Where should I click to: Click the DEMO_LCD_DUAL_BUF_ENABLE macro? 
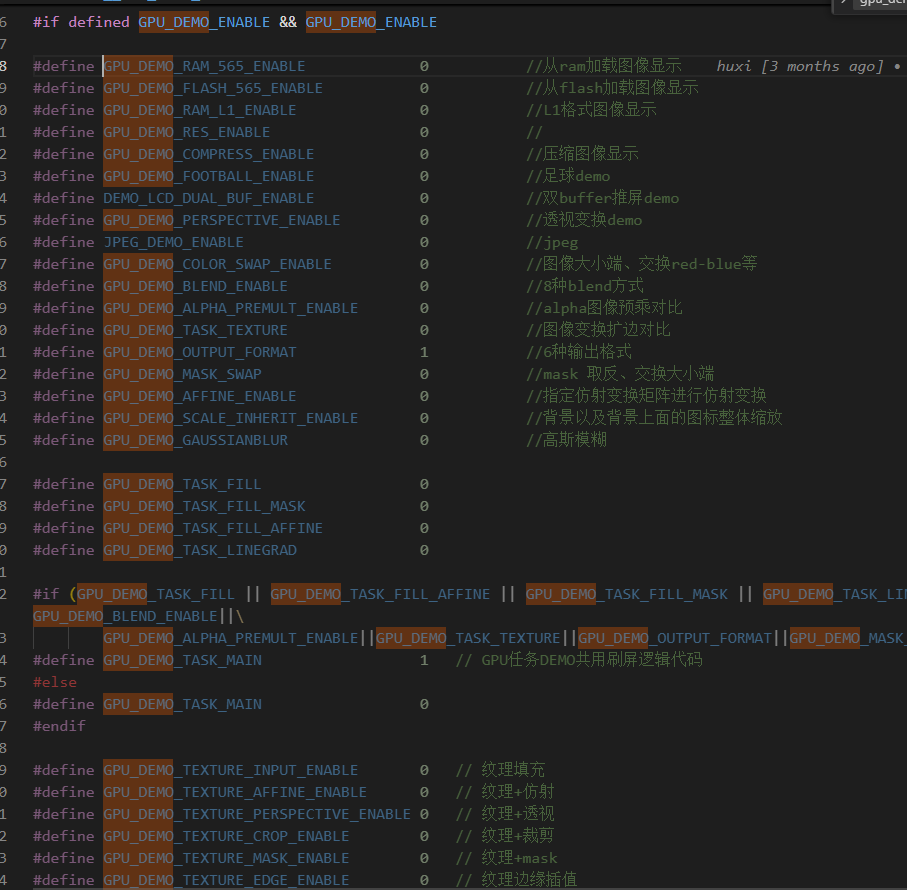pos(209,198)
